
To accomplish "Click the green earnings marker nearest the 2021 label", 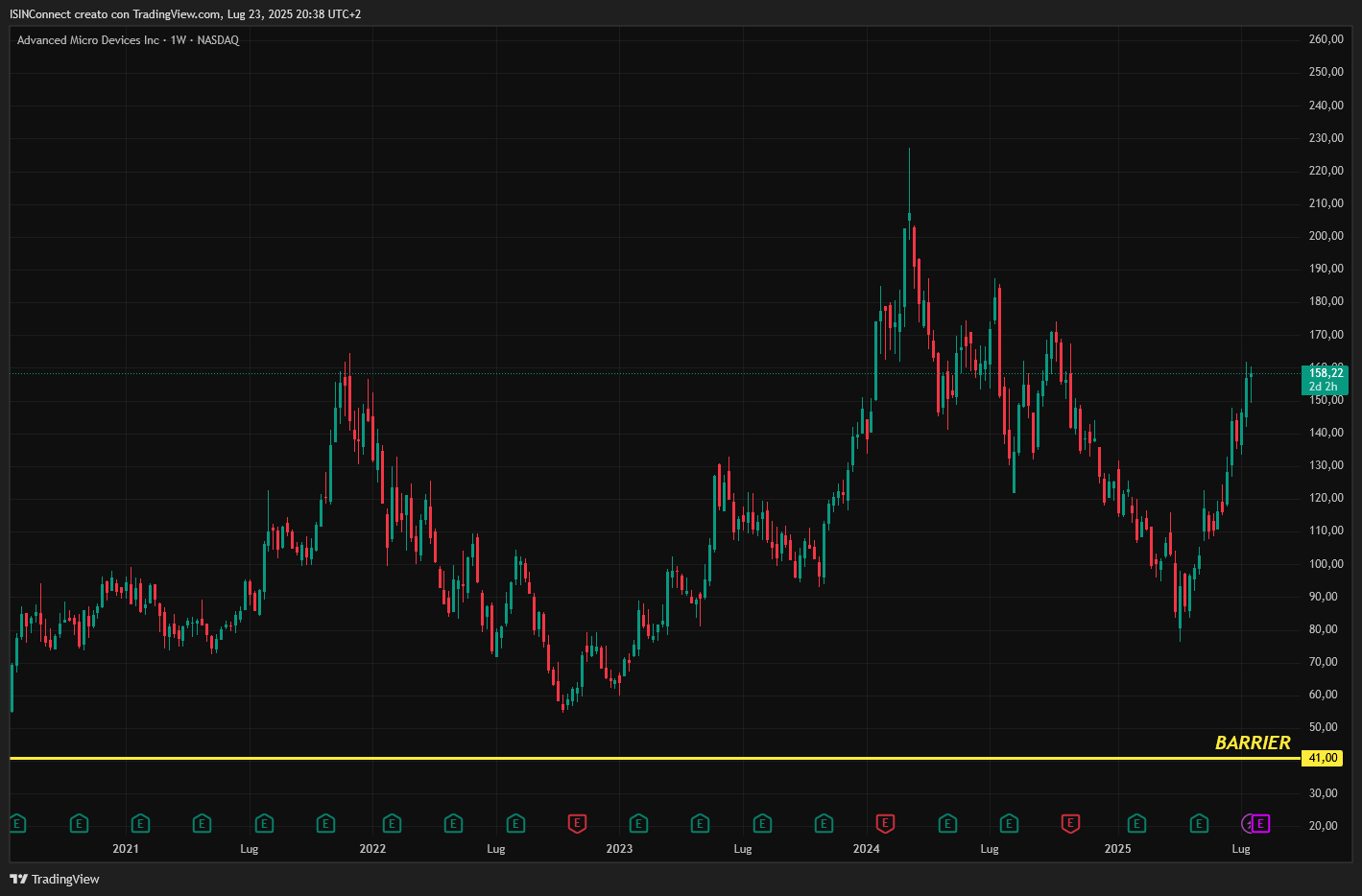I will (x=141, y=823).
